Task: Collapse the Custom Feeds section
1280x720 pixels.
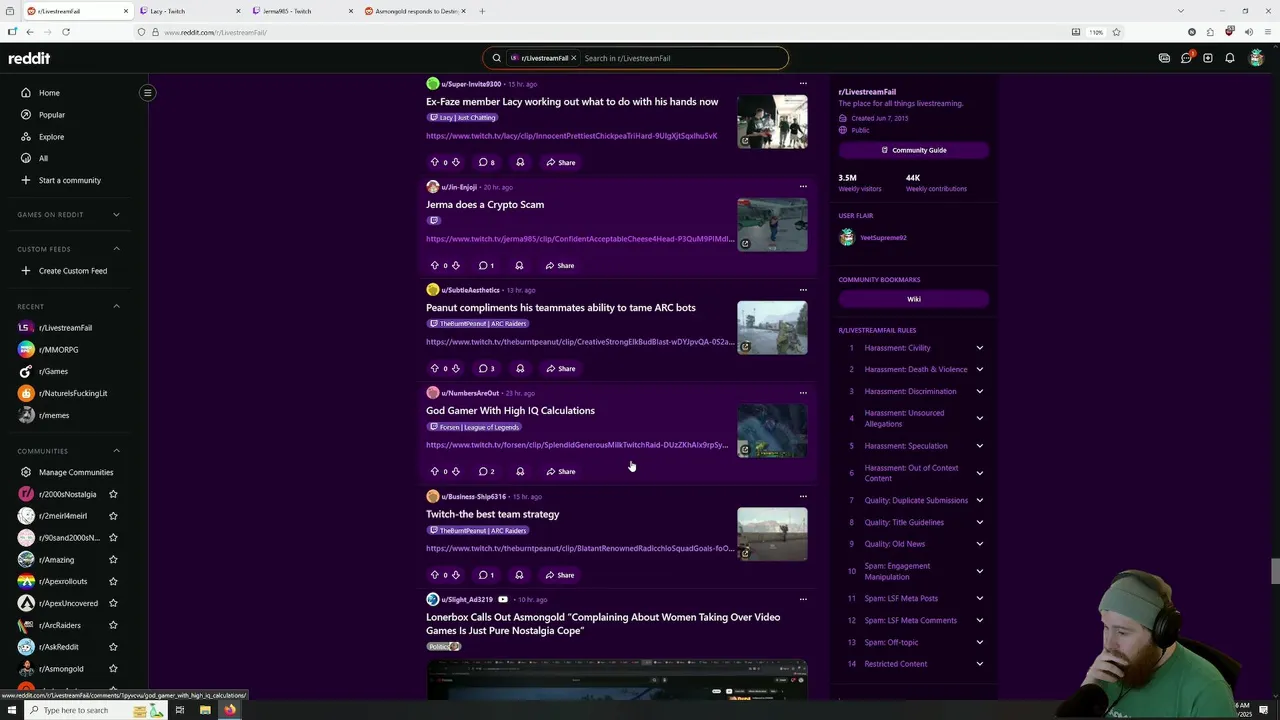Action: click(116, 249)
